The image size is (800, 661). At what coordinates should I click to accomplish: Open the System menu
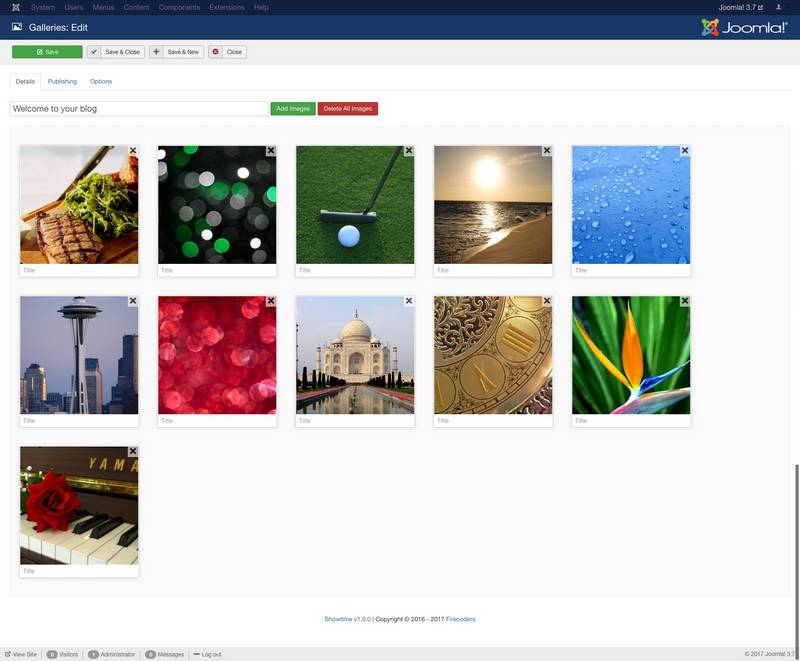point(43,7)
